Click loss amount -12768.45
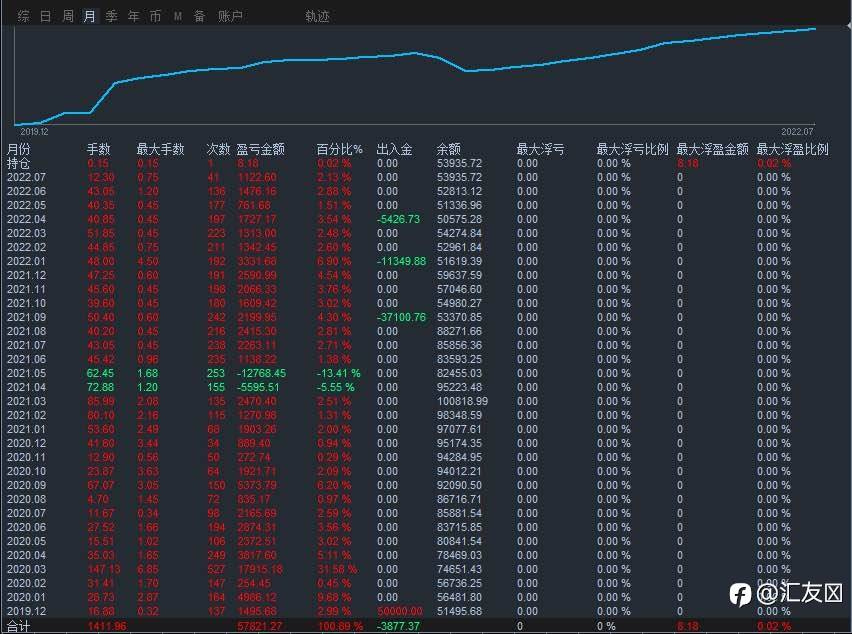The height and width of the screenshot is (634, 852). (x=261, y=373)
